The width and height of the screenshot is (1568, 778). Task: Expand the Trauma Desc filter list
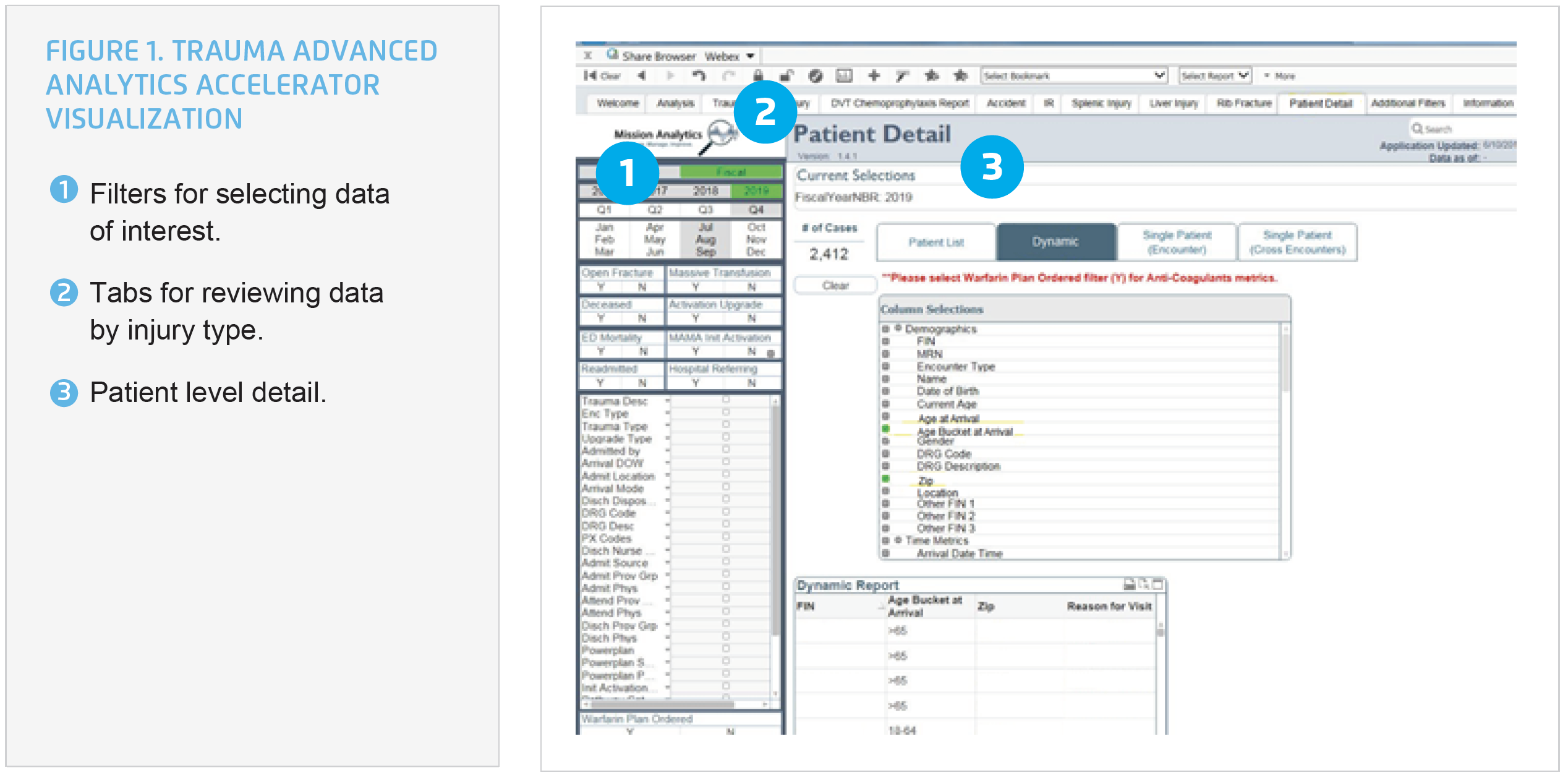pos(668,401)
